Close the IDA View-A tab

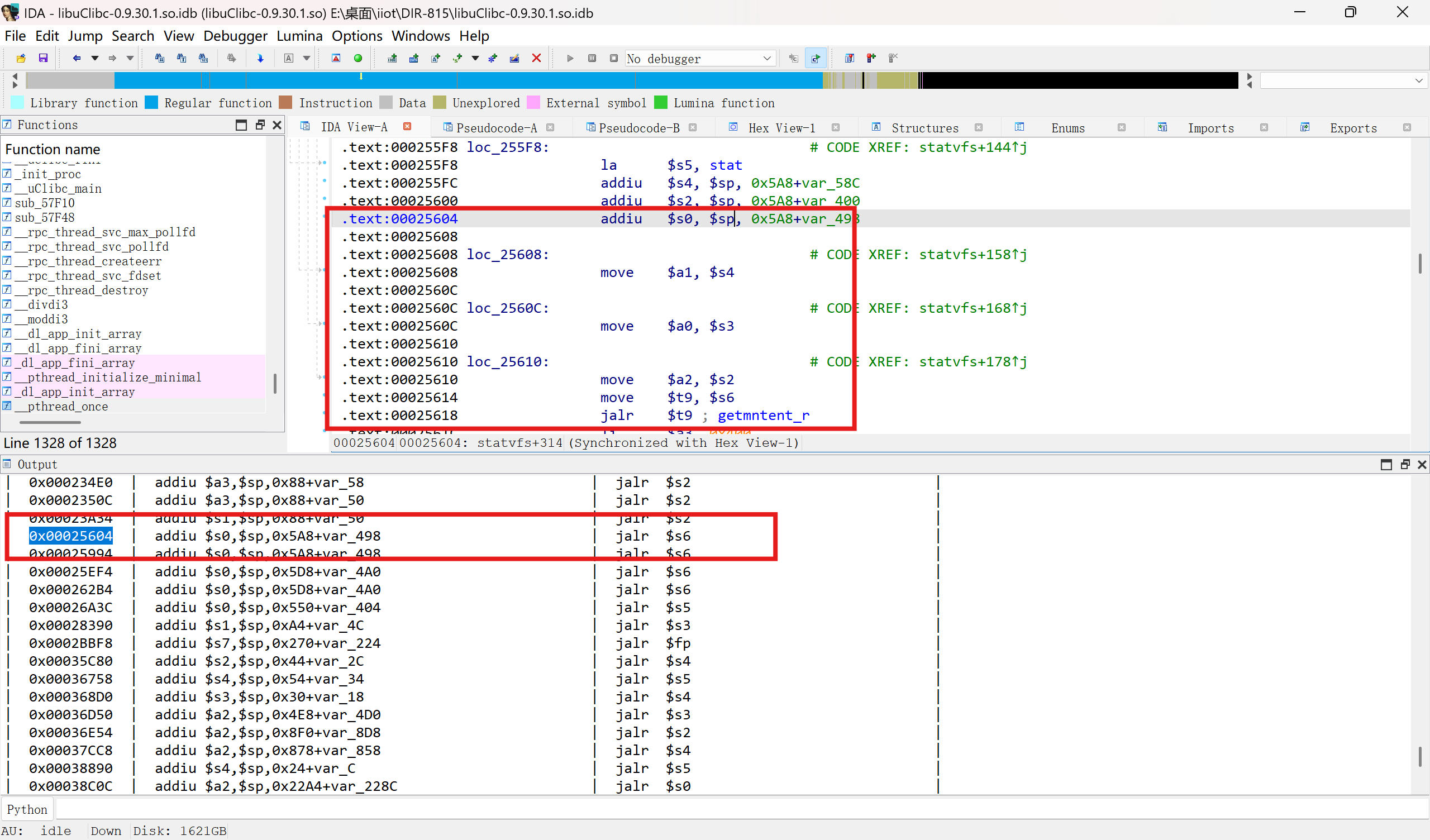(x=407, y=126)
